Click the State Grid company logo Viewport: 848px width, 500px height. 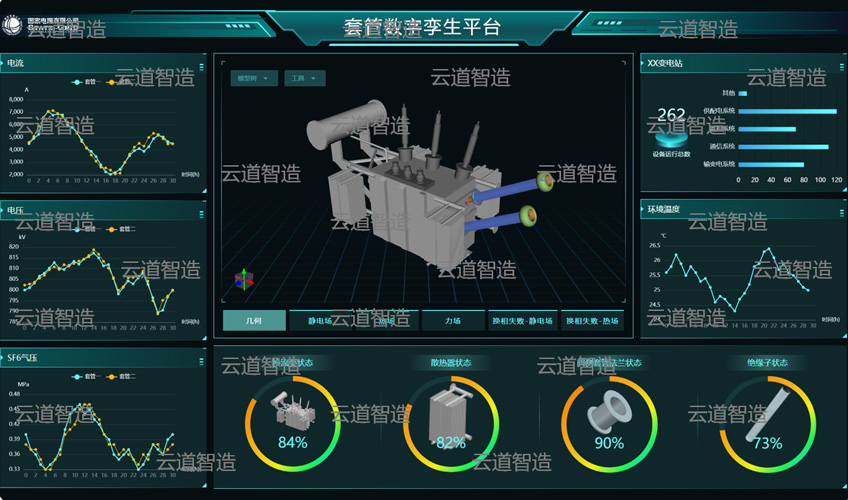coord(11,25)
